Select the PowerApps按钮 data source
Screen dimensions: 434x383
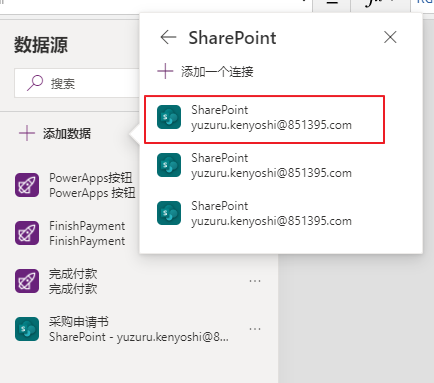(75, 185)
